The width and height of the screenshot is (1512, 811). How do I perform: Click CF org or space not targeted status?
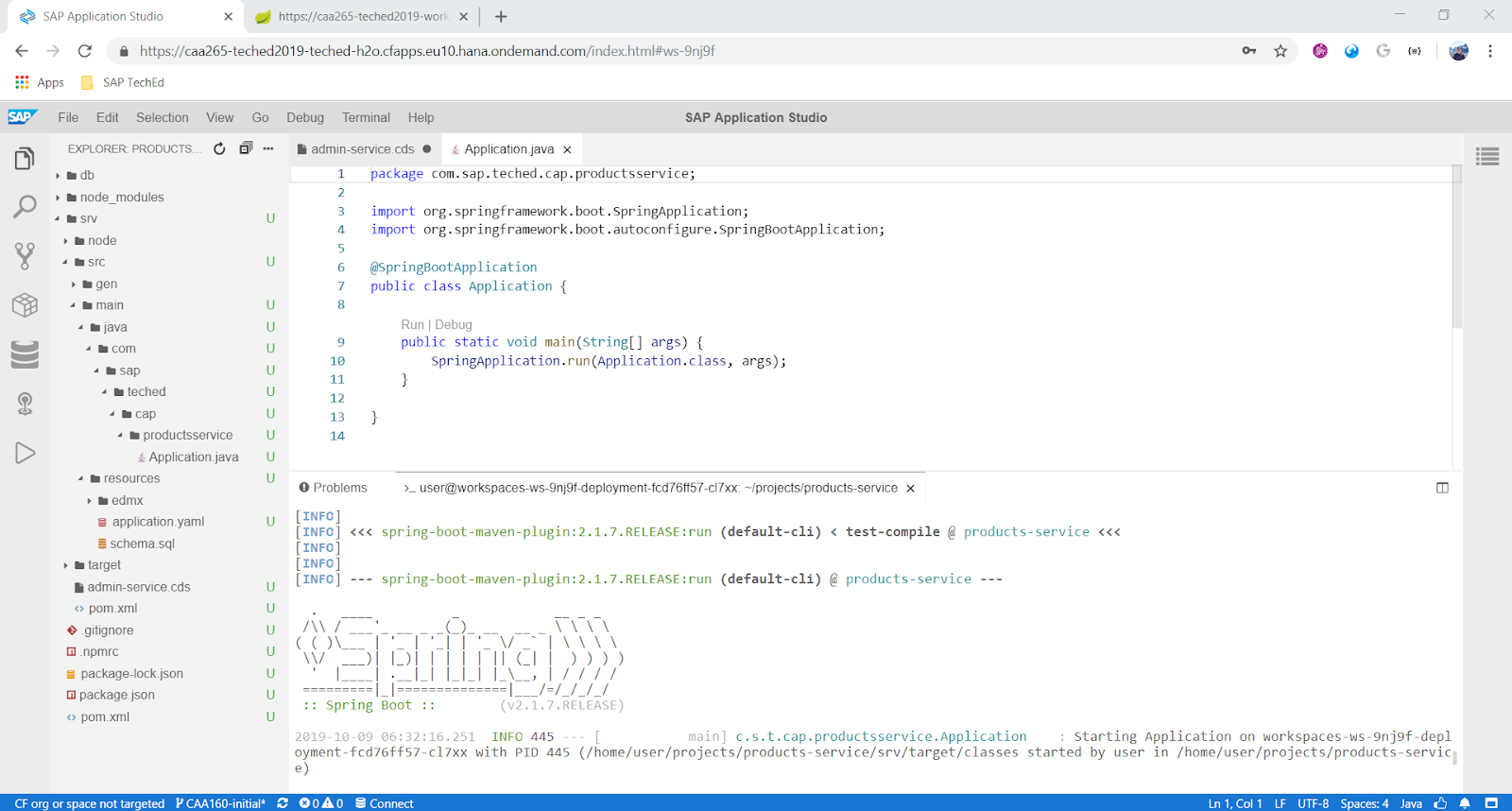click(x=89, y=803)
